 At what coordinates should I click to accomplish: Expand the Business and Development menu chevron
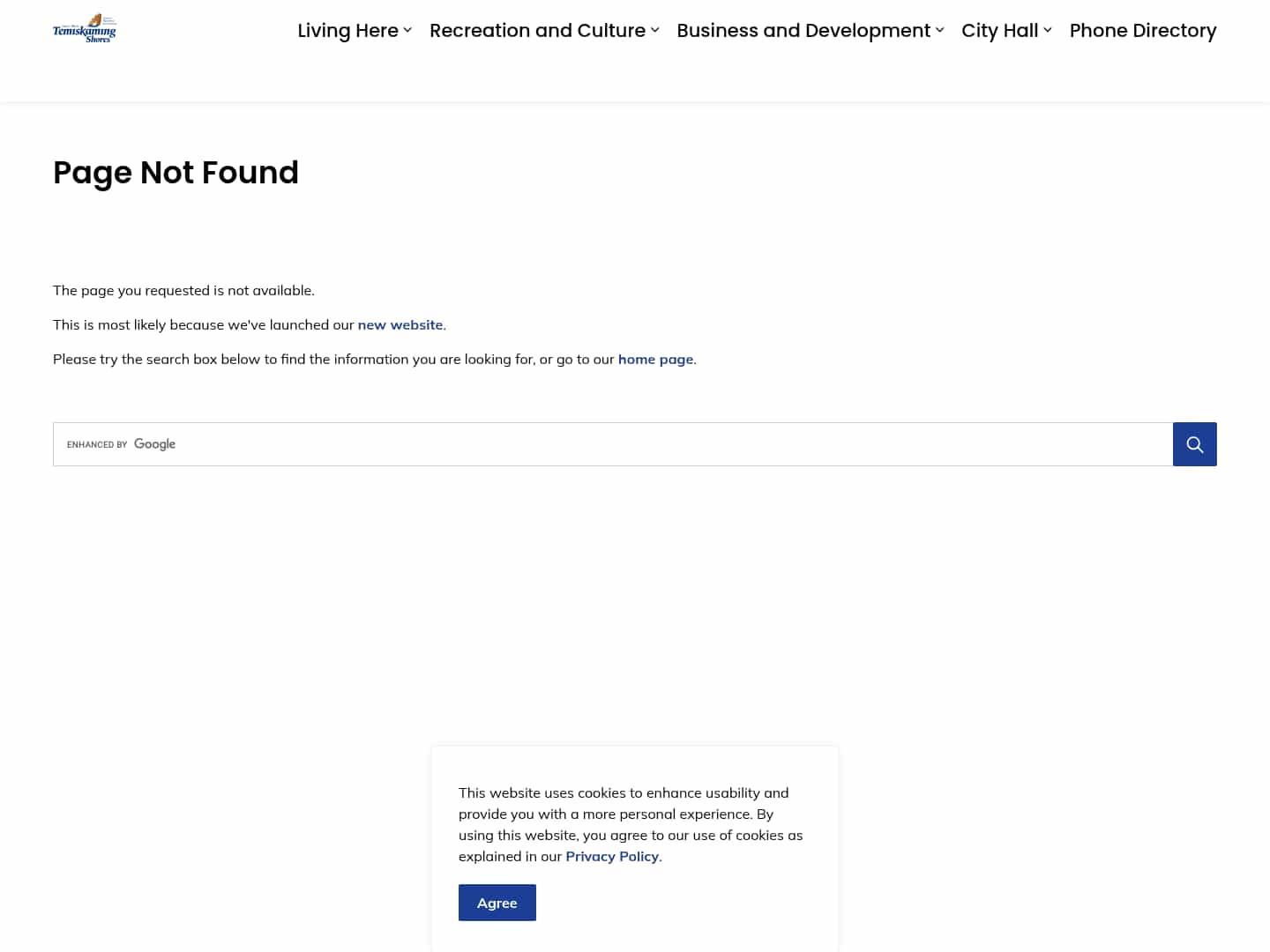938,29
